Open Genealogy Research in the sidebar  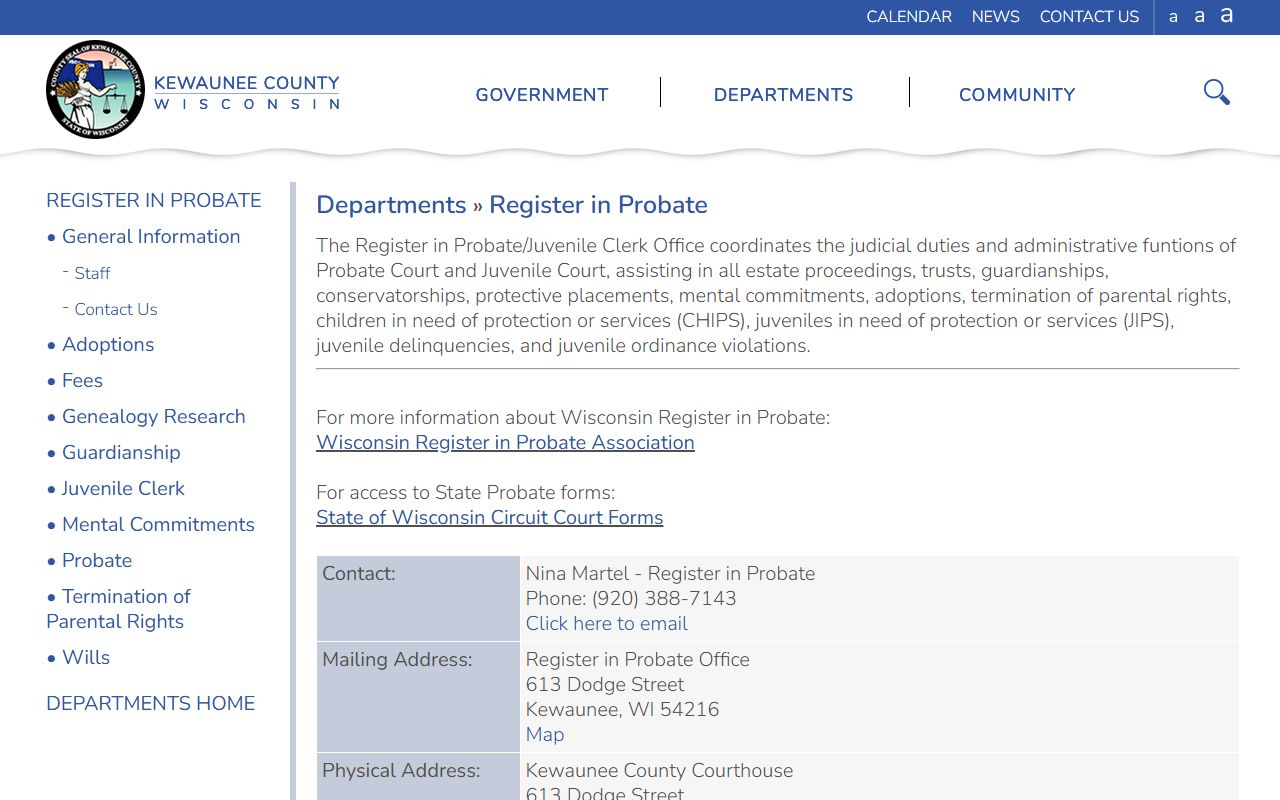tap(154, 417)
